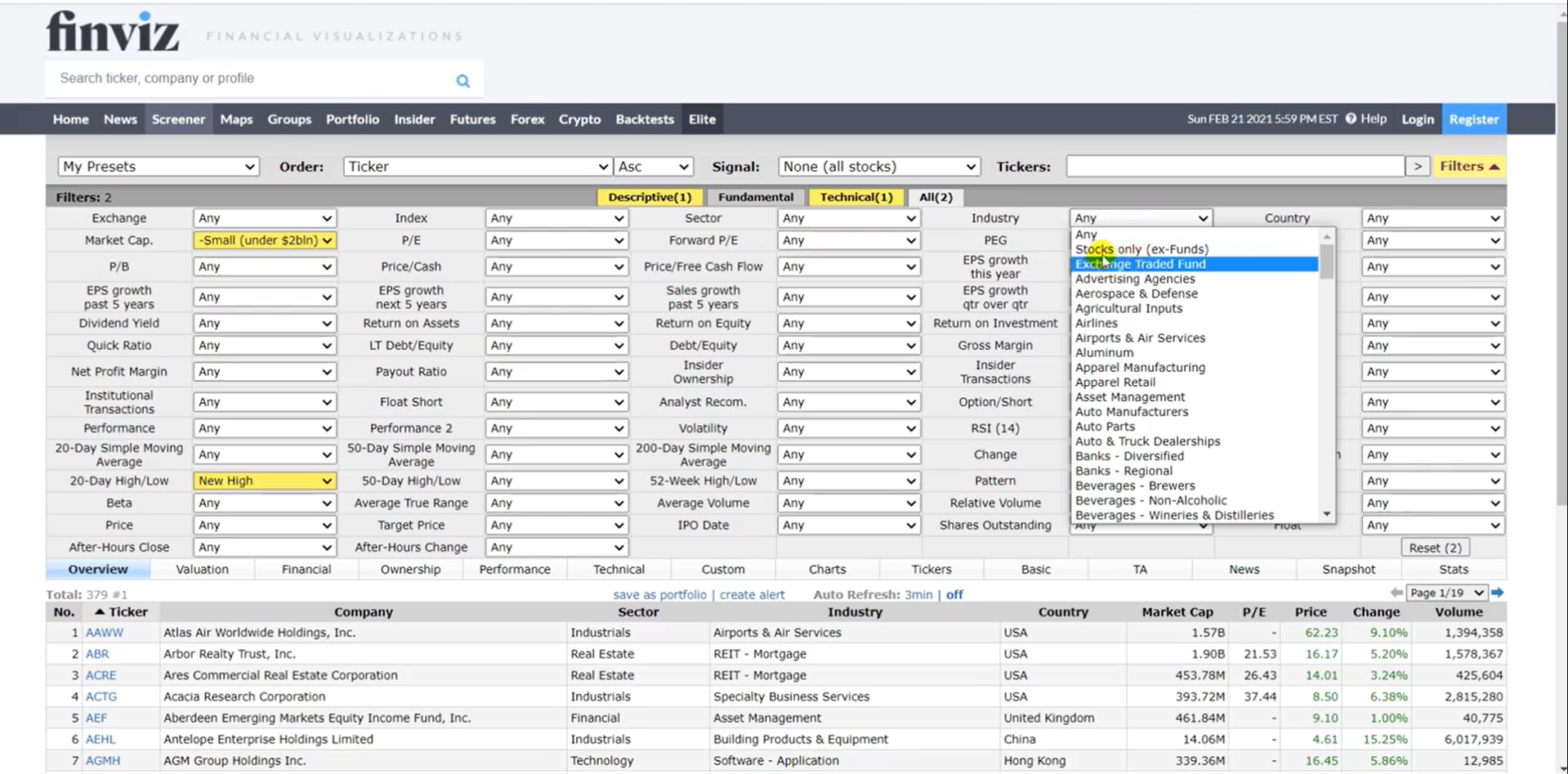Click the Industry list scrollbar up arrow

tap(1327, 236)
